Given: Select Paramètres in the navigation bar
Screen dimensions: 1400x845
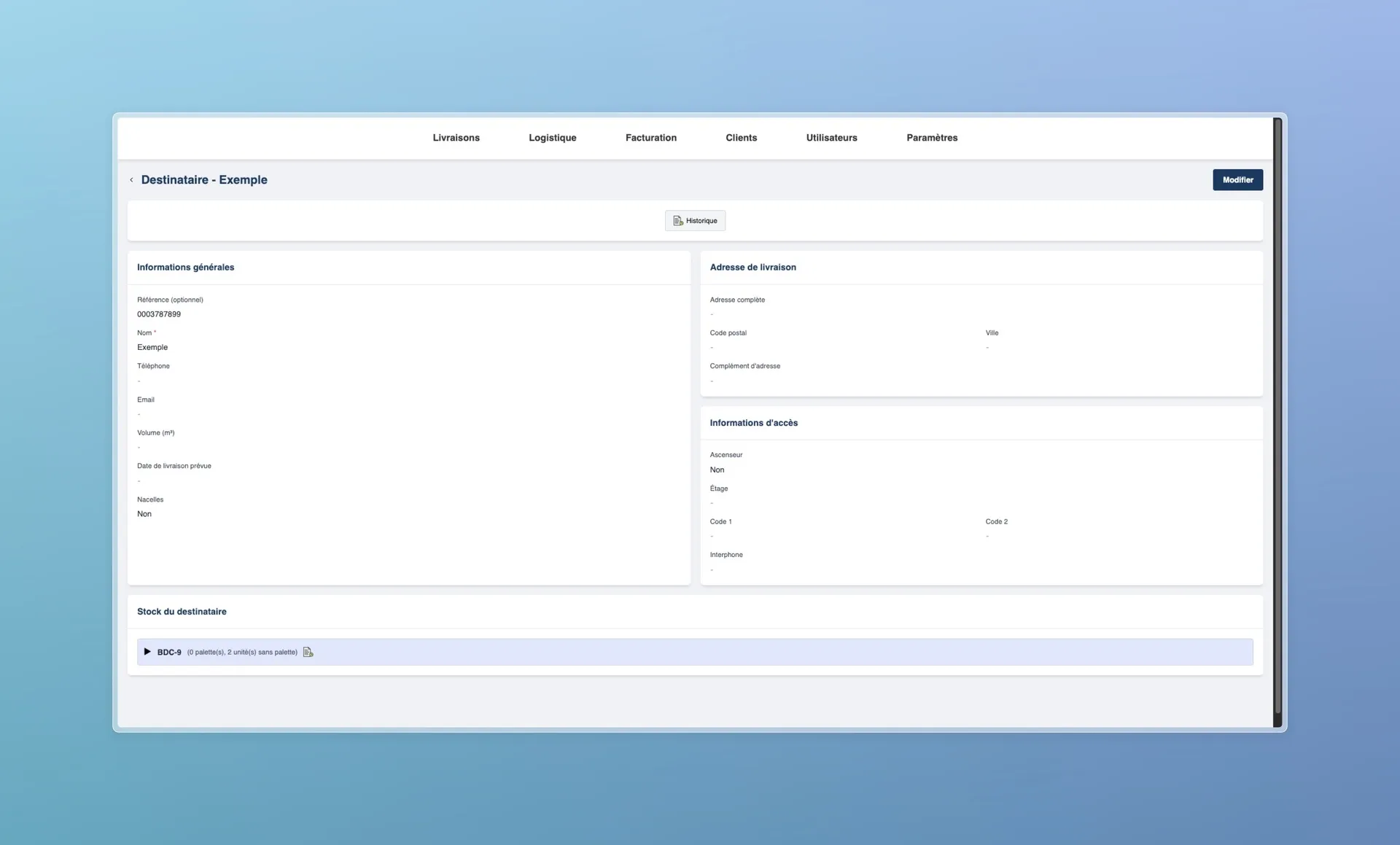Looking at the screenshot, I should [x=931, y=138].
